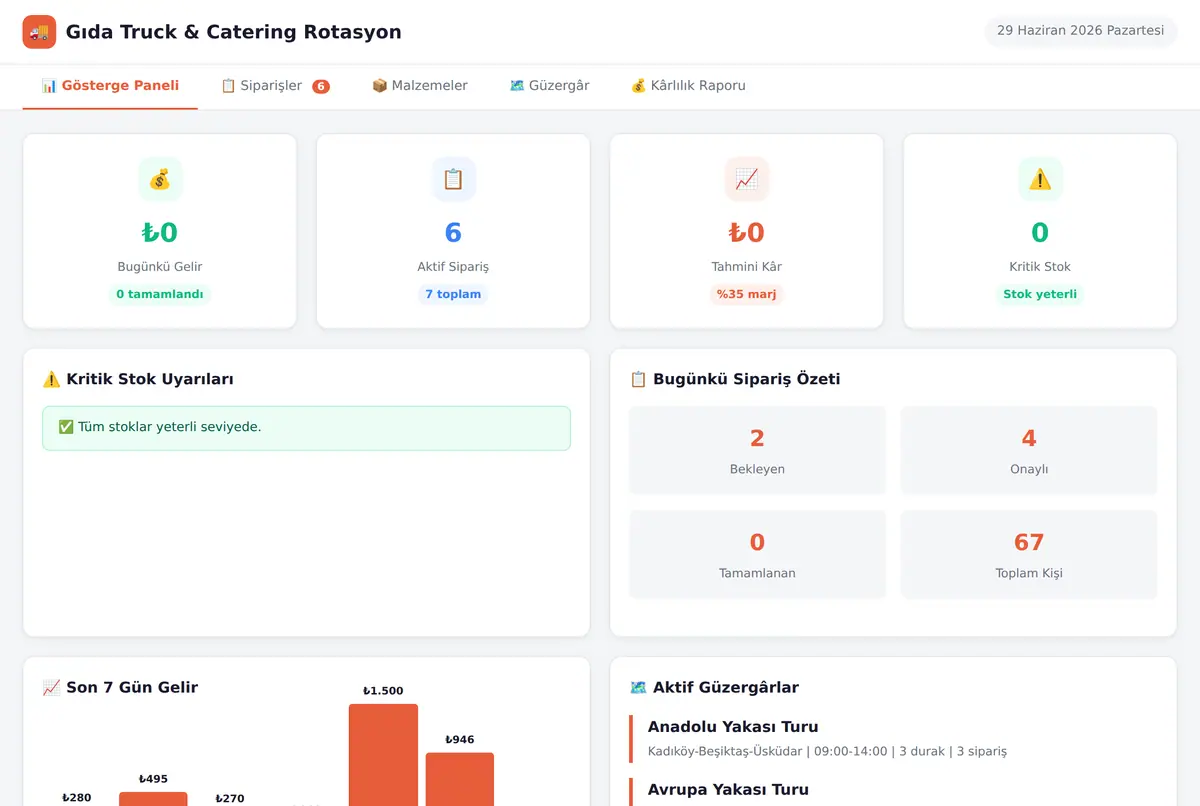
Task: Click the orange badge showing 6 on Siparişler
Action: pyautogui.click(x=321, y=87)
